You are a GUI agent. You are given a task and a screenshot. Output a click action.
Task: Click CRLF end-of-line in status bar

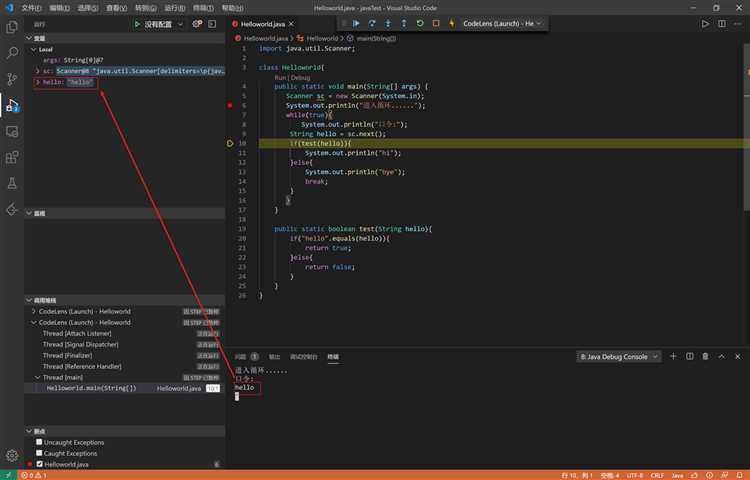point(657,475)
